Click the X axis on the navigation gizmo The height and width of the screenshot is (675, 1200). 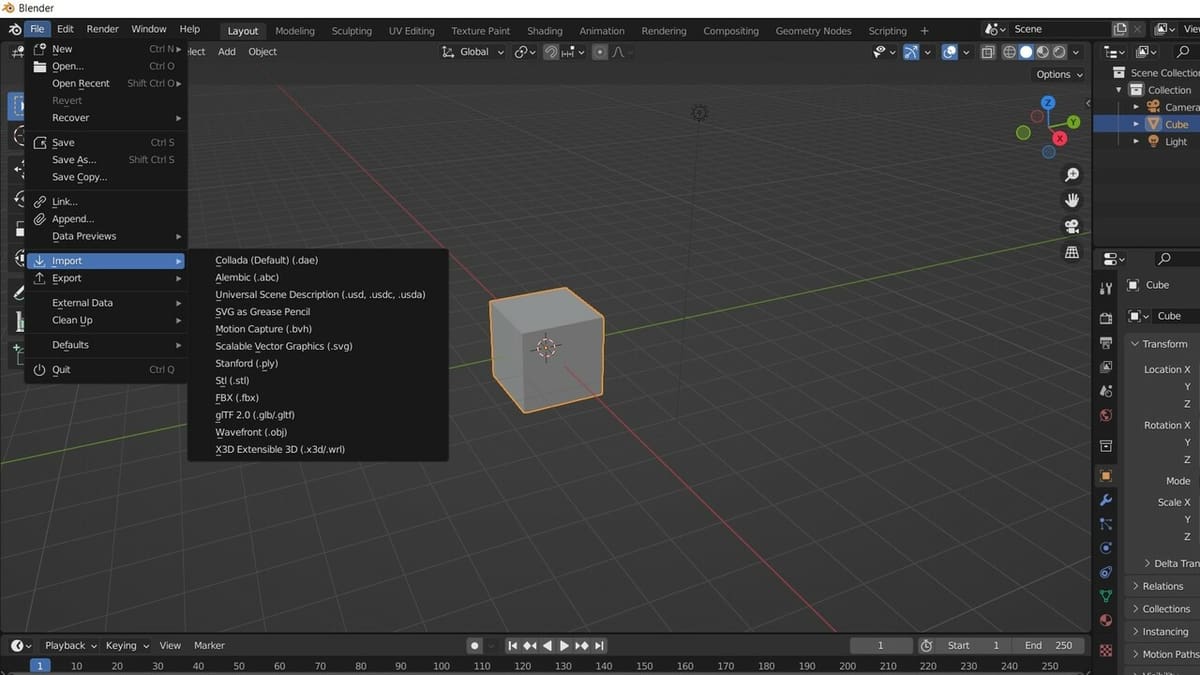1060,138
